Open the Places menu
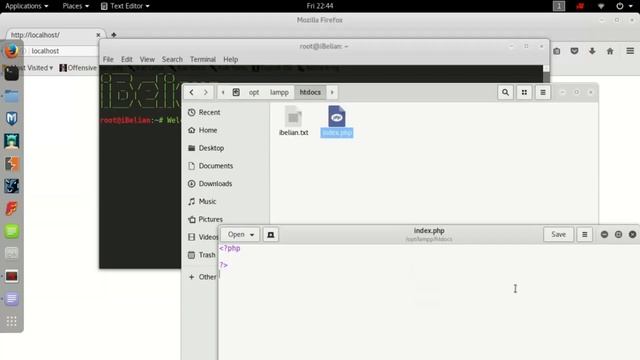640x360 pixels. click(x=76, y=6)
